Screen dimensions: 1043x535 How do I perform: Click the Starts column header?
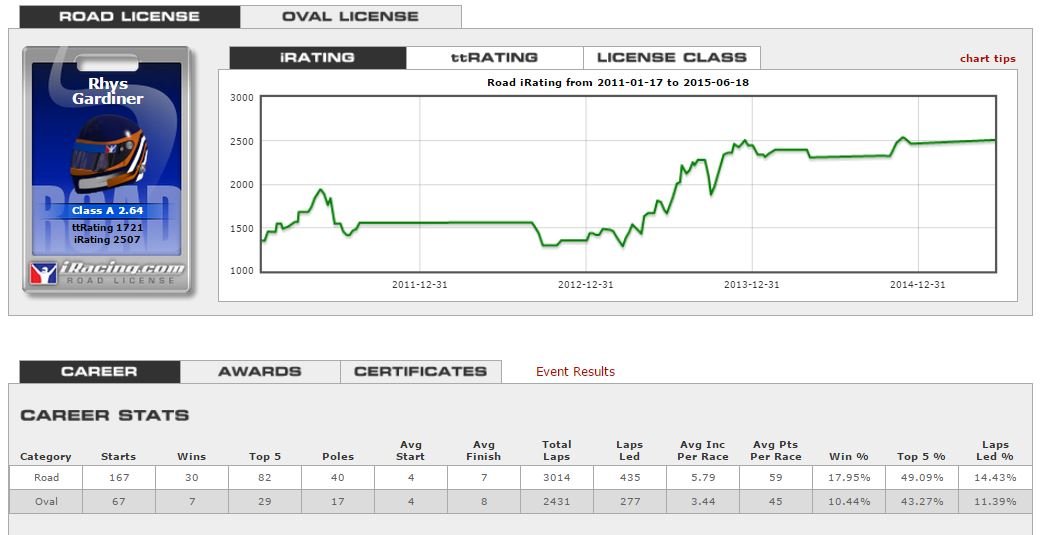click(x=118, y=456)
